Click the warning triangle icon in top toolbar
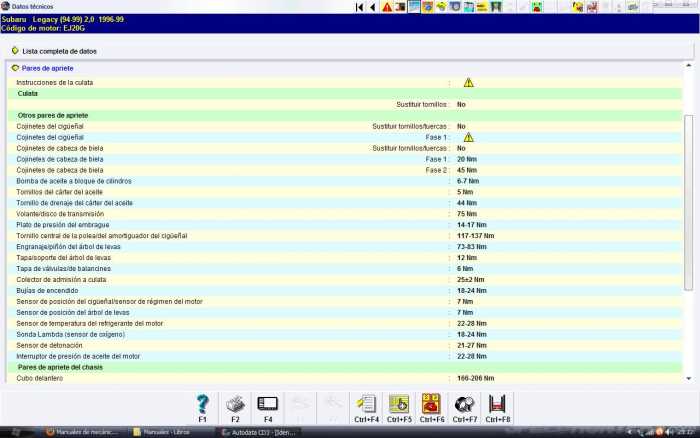Image resolution: width=700 pixels, height=438 pixels. 387,7
